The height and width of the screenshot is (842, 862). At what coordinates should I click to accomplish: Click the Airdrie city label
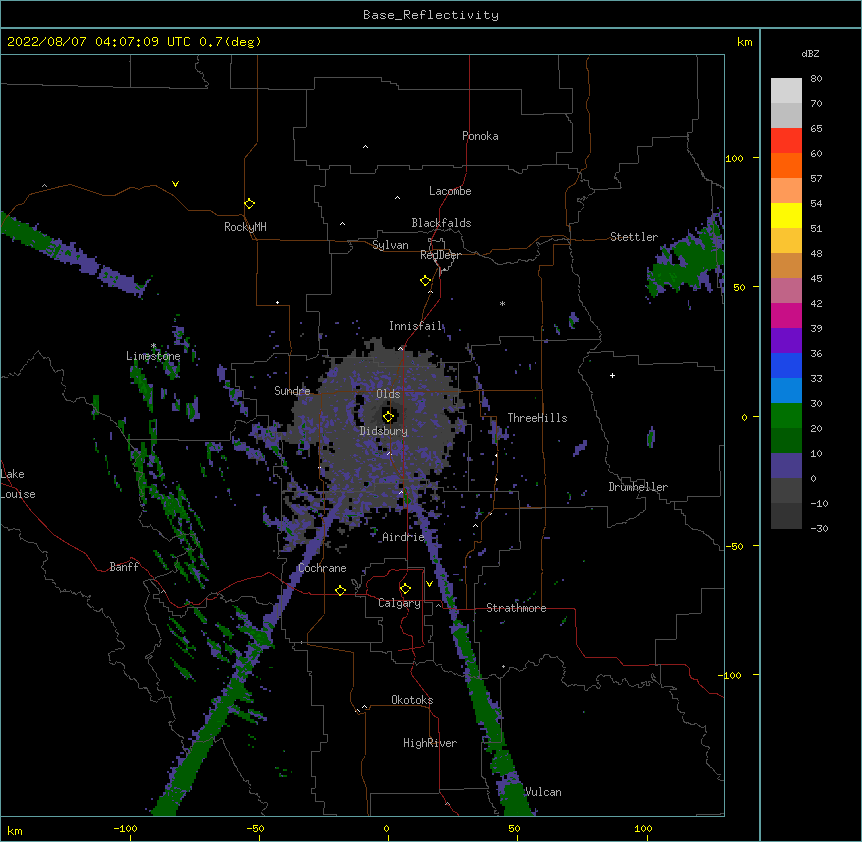[404, 537]
